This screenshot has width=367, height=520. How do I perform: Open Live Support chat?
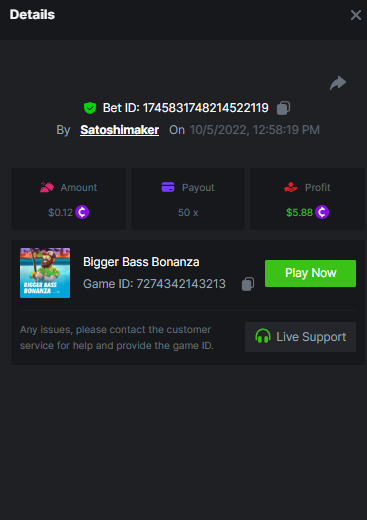(x=300, y=337)
